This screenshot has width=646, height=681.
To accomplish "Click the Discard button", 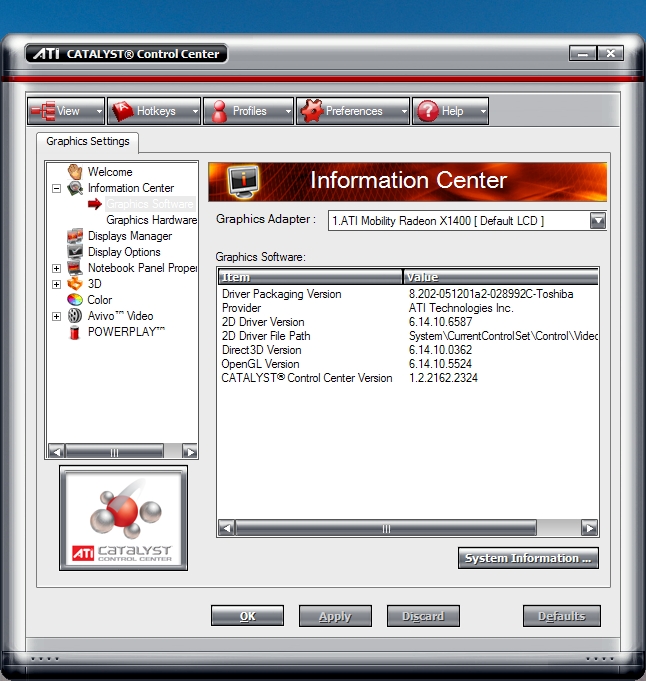I will (x=423, y=616).
